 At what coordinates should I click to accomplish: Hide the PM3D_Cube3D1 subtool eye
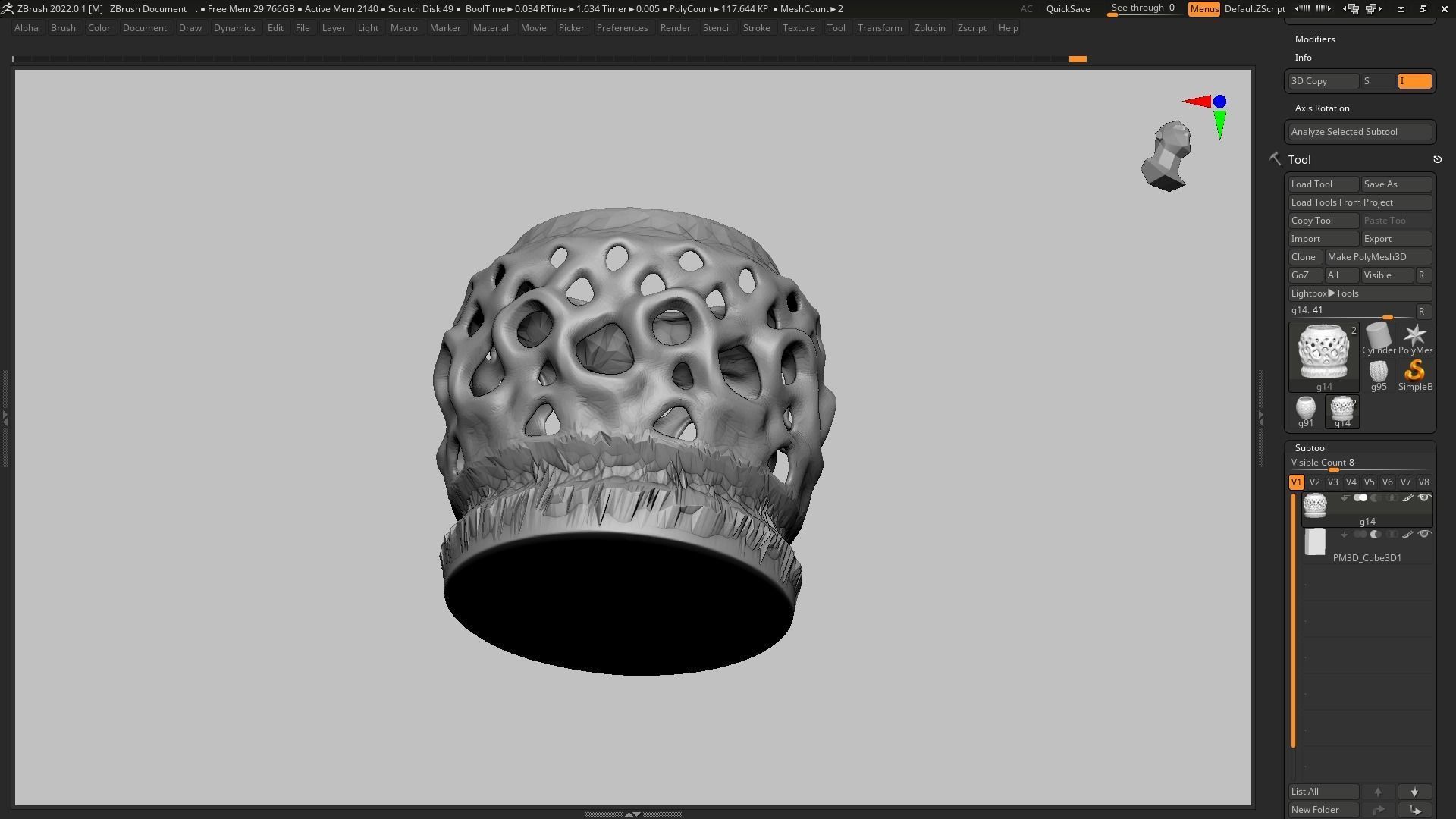coord(1424,535)
